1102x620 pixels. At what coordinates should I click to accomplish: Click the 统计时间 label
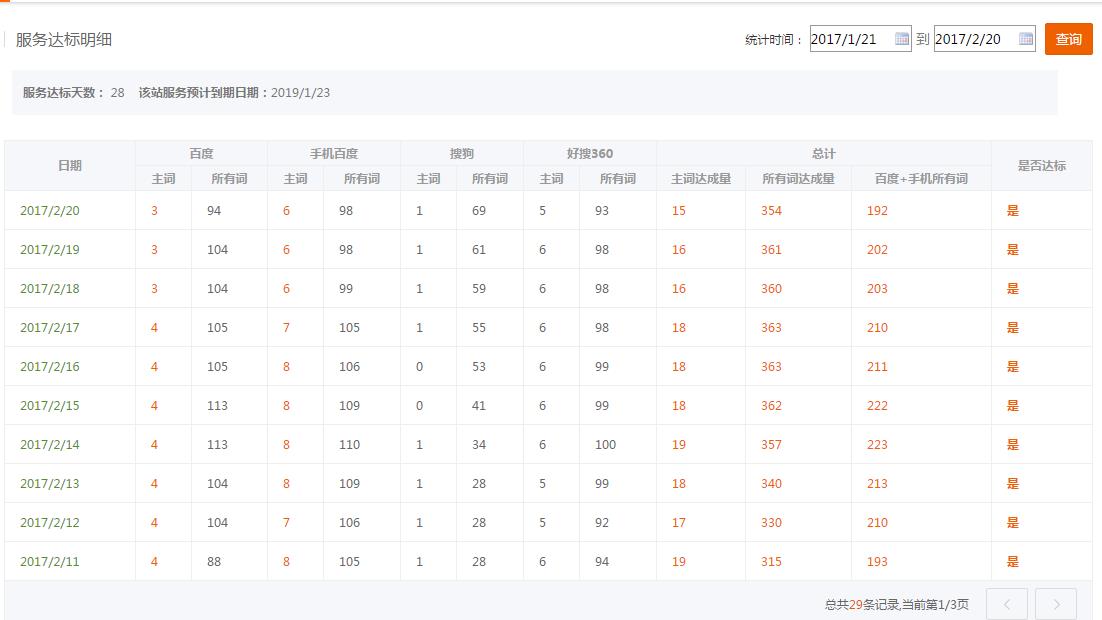[773, 39]
